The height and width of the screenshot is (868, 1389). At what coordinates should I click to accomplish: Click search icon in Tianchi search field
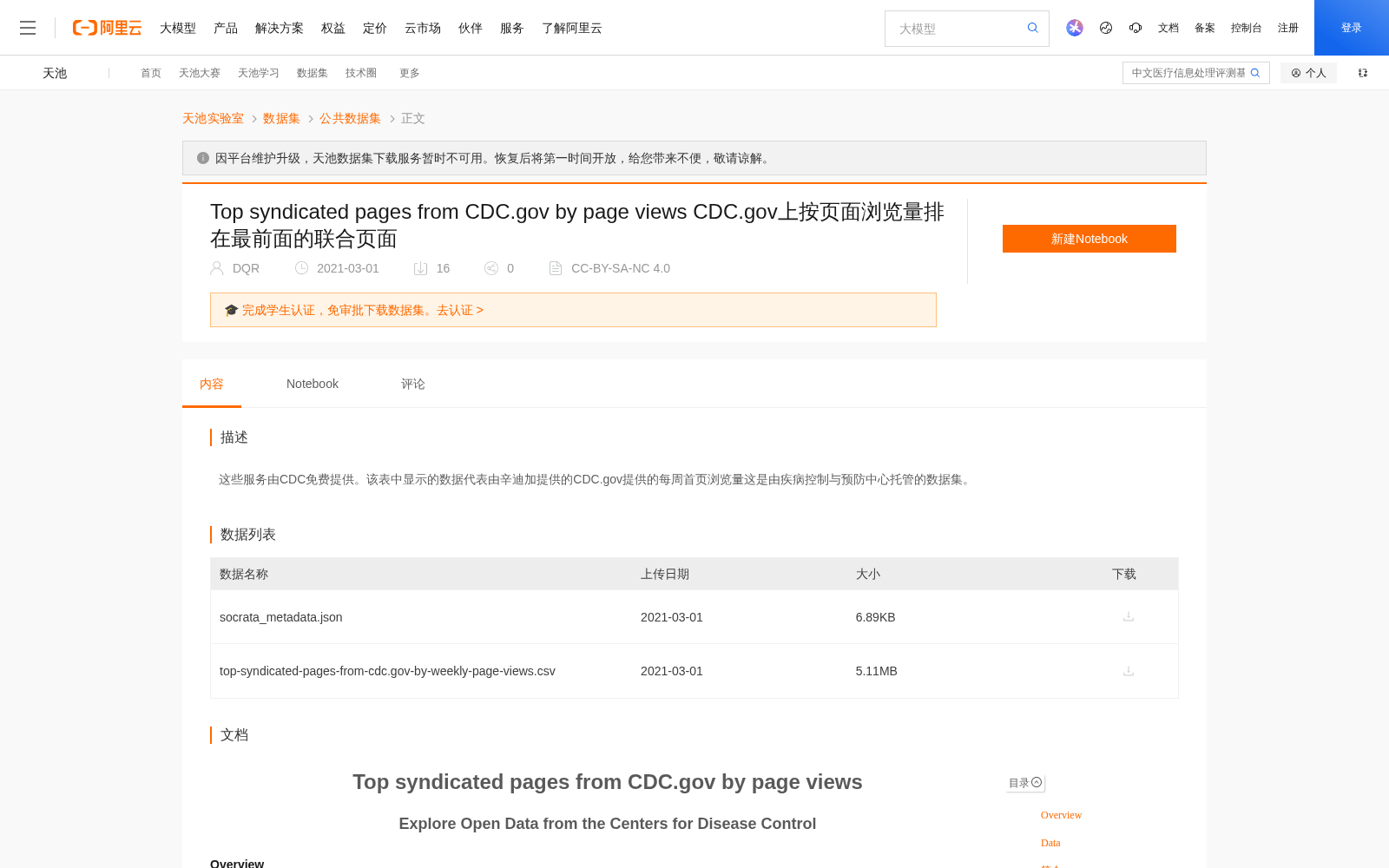[x=1255, y=73]
